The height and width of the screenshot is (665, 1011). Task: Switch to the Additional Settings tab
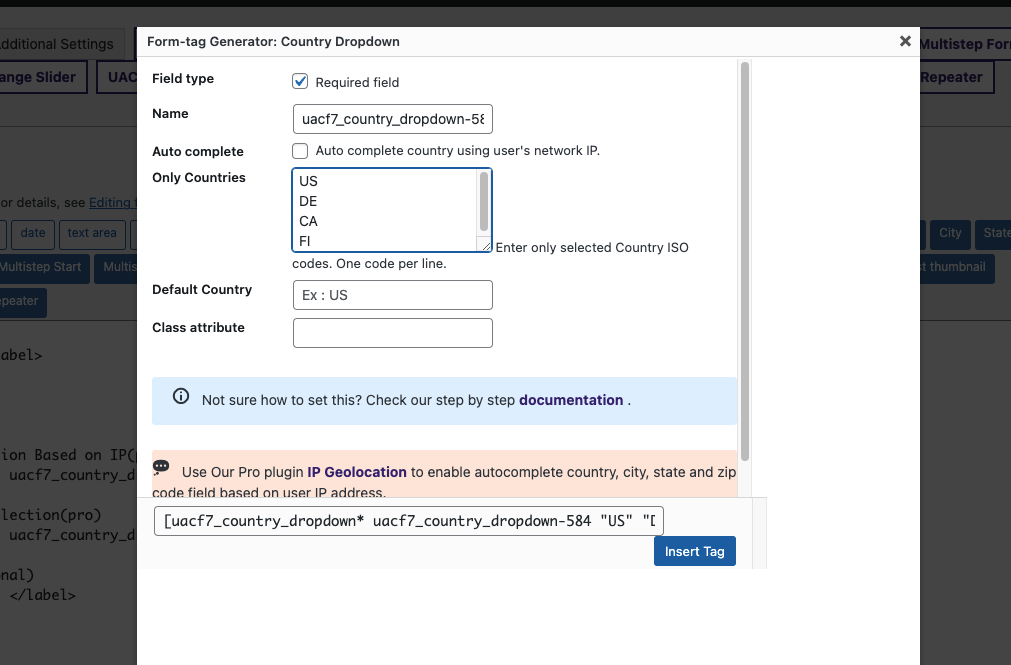point(56,44)
